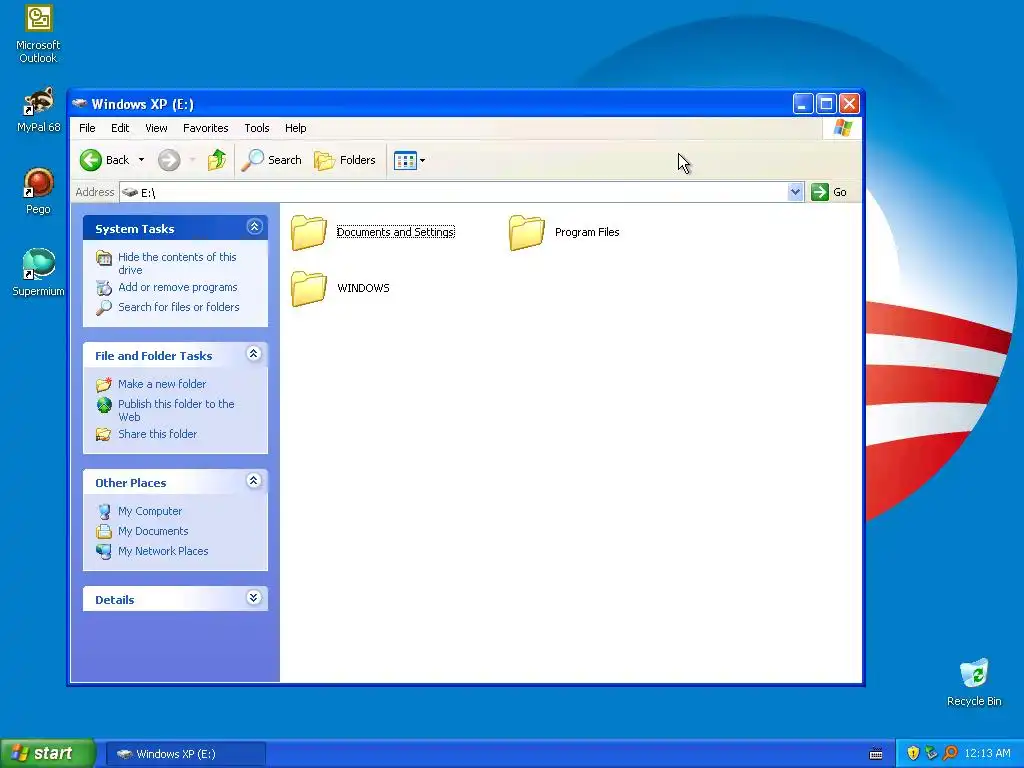Open My Computer under Other Places
This screenshot has height=768, width=1024.
coord(150,511)
